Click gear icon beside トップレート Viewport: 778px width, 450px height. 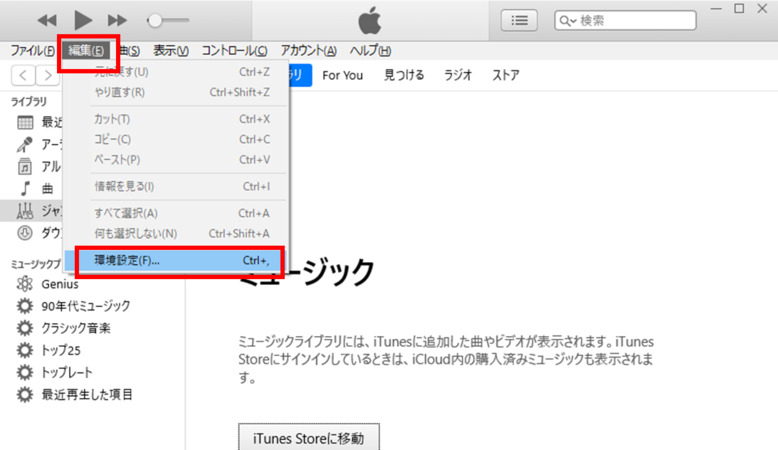click(x=24, y=373)
